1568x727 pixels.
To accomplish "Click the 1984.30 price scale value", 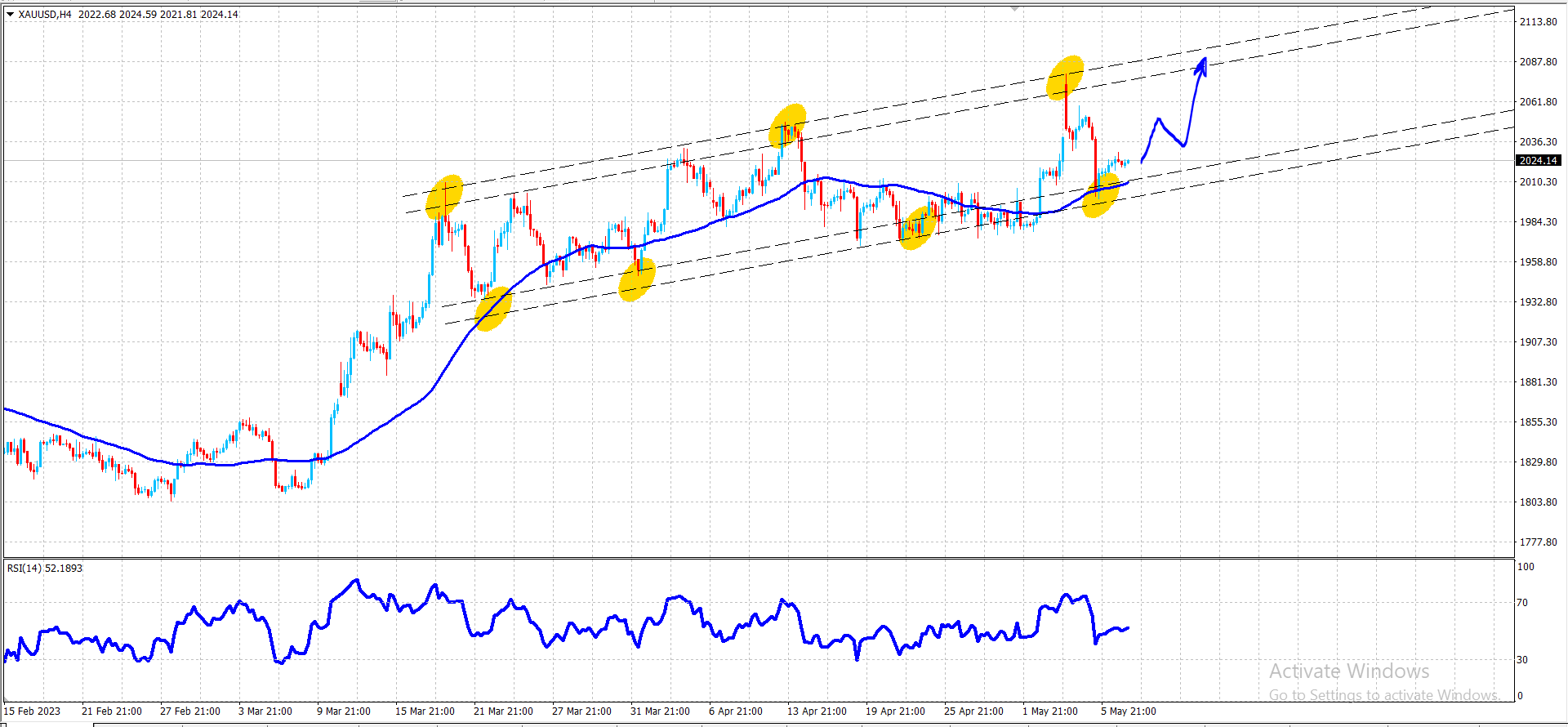I will tap(1539, 222).
